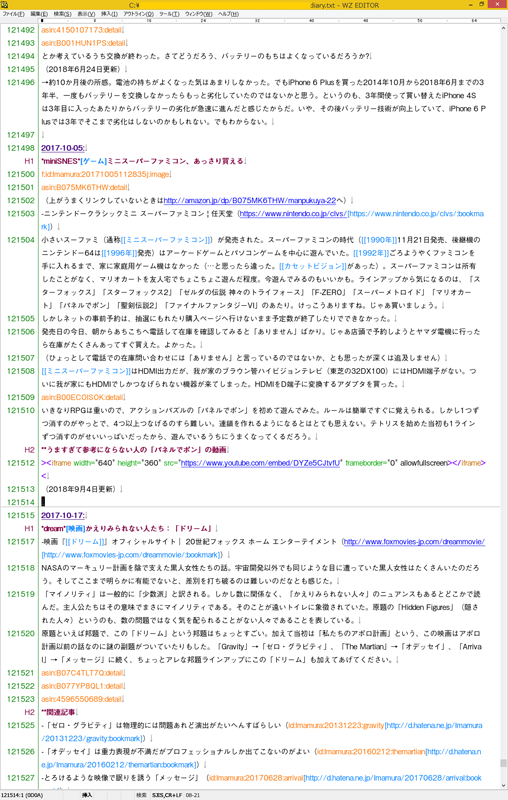Click the [[1992年]] keyword
The height and width of the screenshot is (800, 508).
coord(371,253)
